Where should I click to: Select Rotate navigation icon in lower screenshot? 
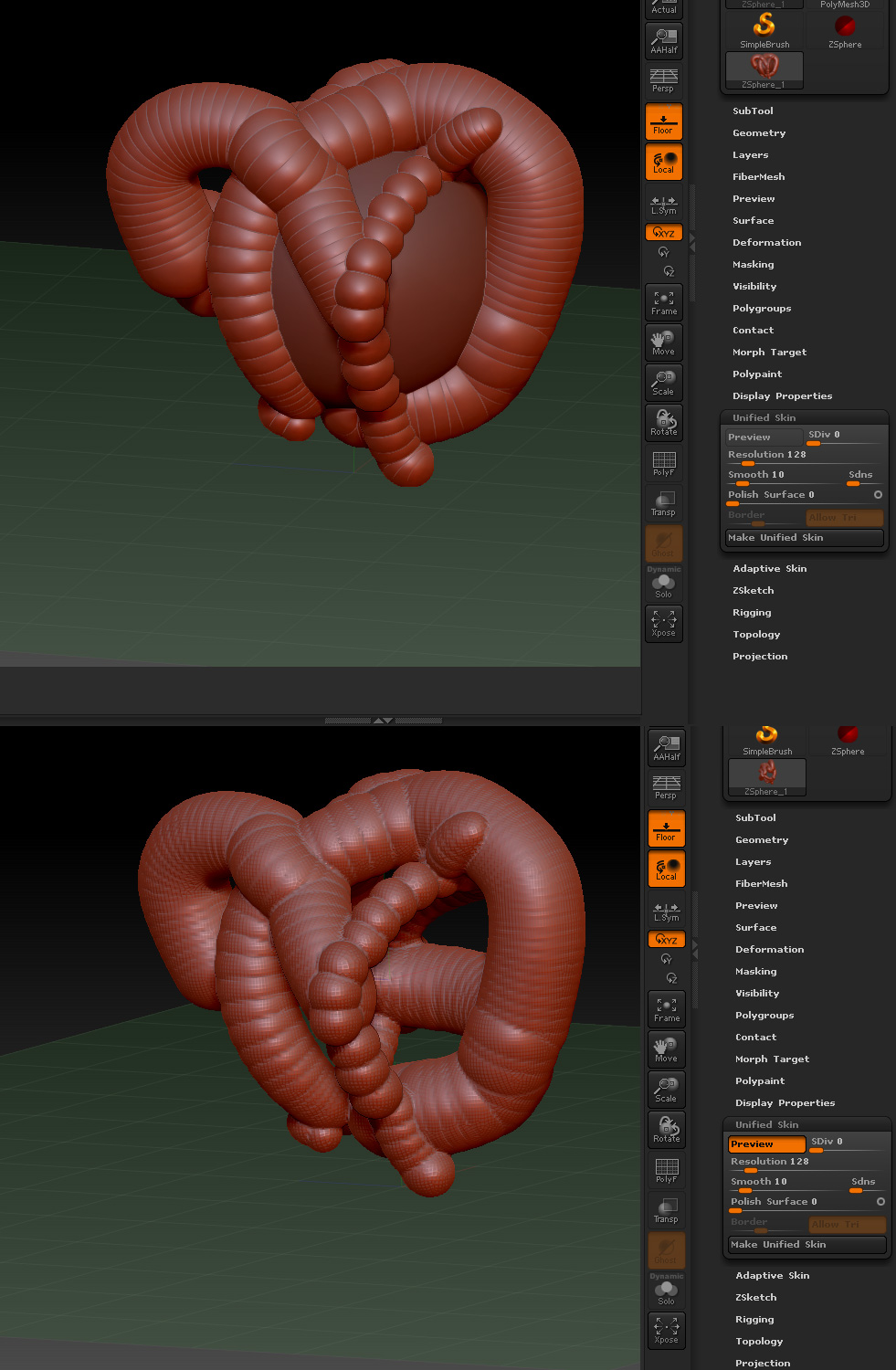point(667,1130)
